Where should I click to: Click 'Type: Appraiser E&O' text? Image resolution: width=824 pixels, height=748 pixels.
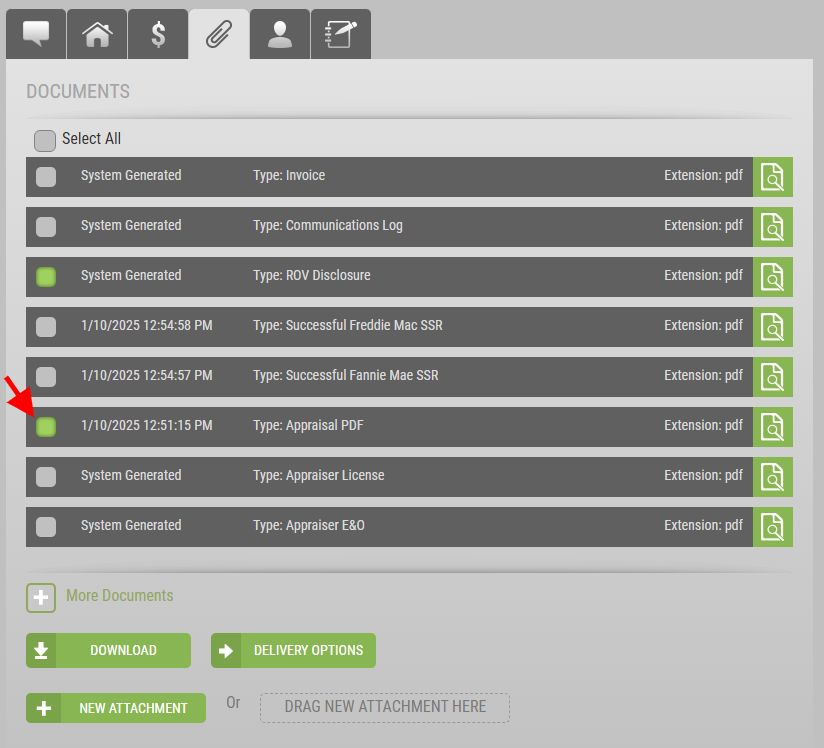[x=308, y=525]
